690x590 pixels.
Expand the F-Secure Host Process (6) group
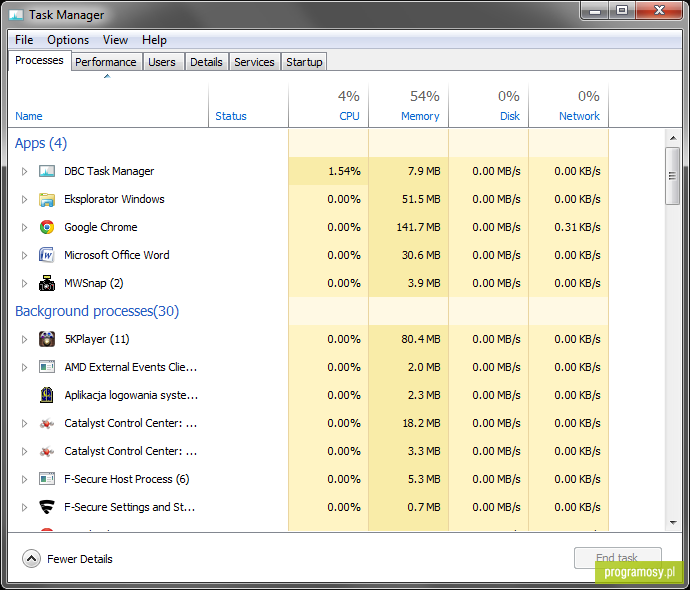pos(25,479)
